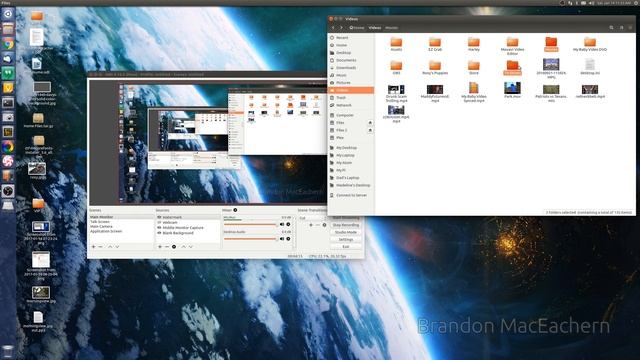The height and width of the screenshot is (360, 640).
Task: Move the selected source up
Action: (x=183, y=247)
